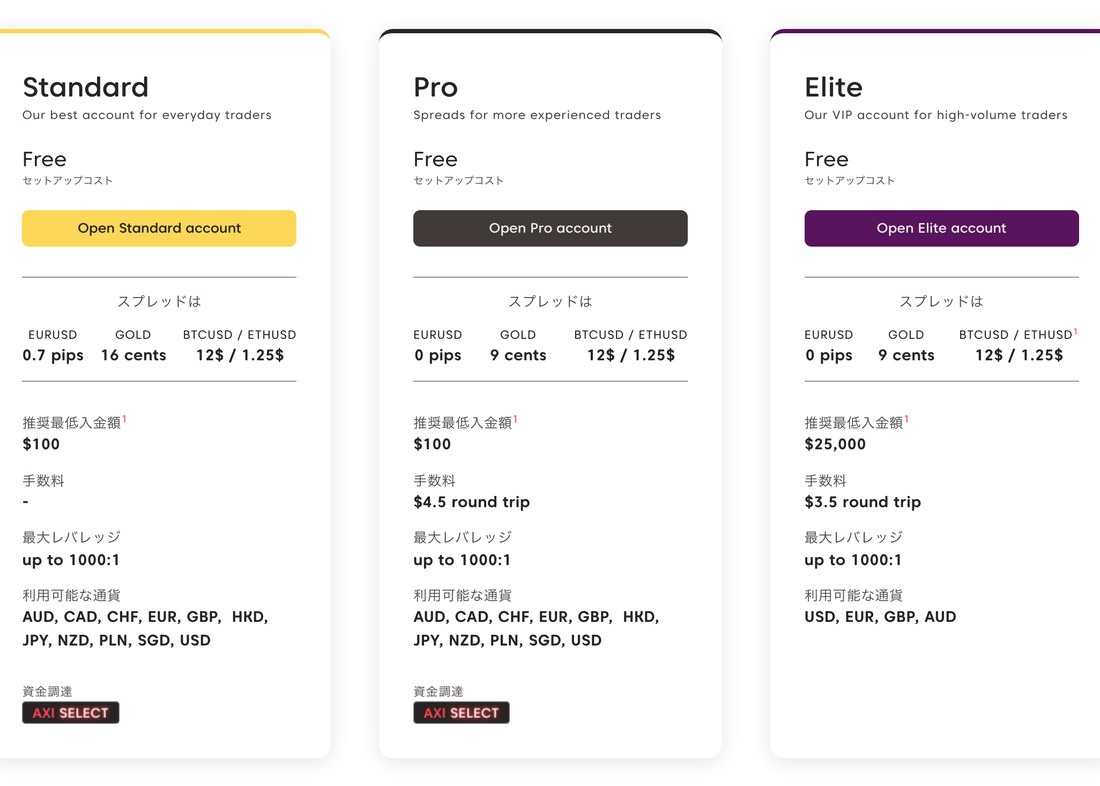
Task: Click the Open Pro account button
Action: click(550, 228)
